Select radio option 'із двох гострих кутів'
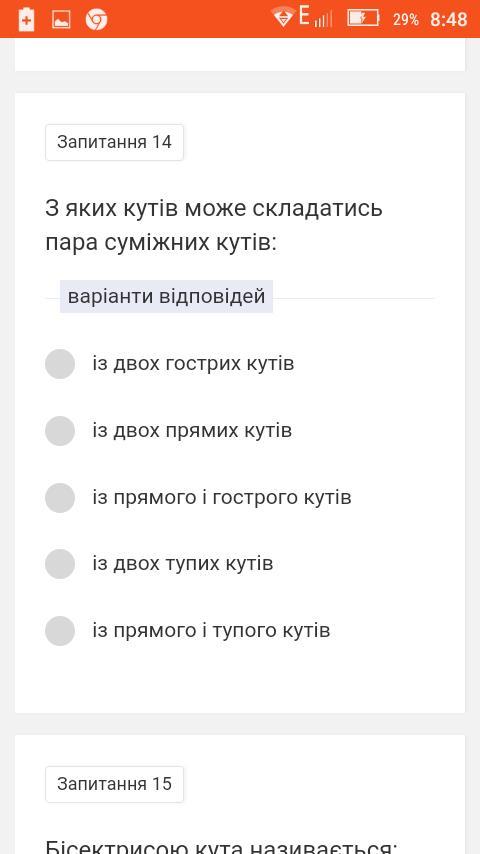The width and height of the screenshot is (480, 854). click(60, 364)
